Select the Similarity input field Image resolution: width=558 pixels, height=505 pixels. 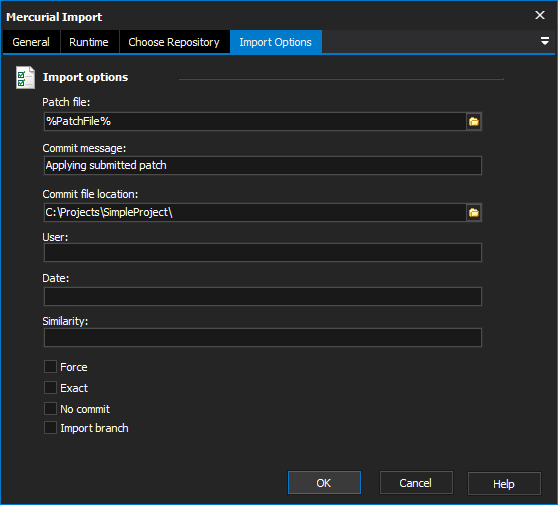263,337
